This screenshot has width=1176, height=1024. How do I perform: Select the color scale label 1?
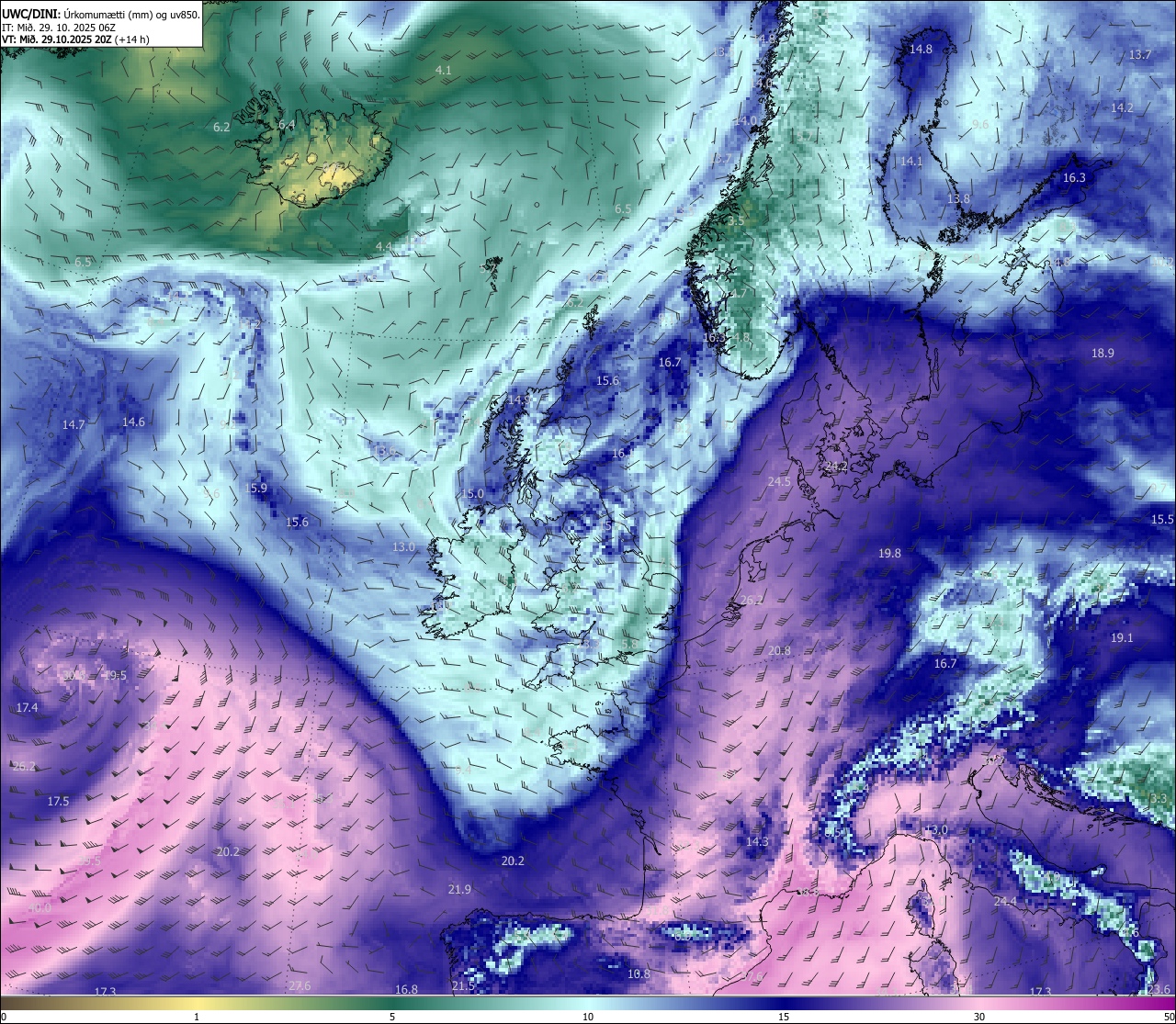(197, 1017)
